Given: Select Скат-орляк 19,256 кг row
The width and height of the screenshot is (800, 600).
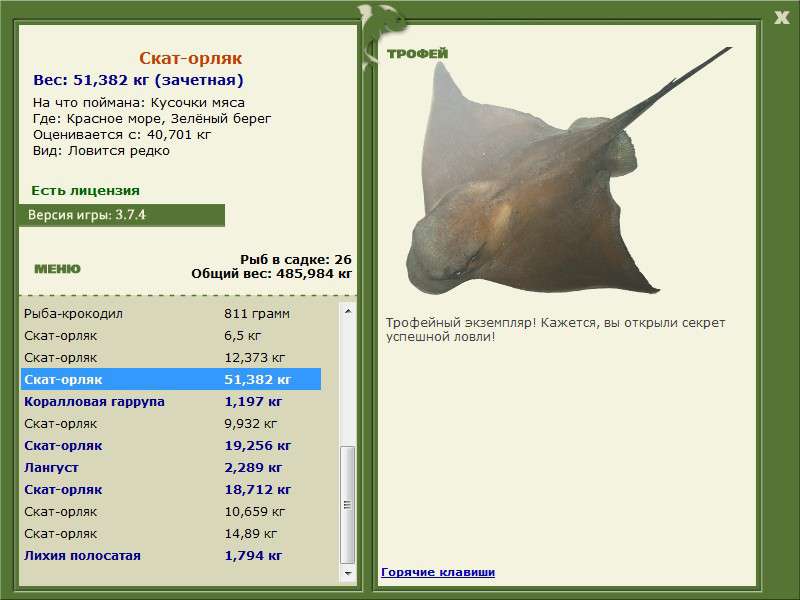Looking at the screenshot, I should [x=171, y=445].
